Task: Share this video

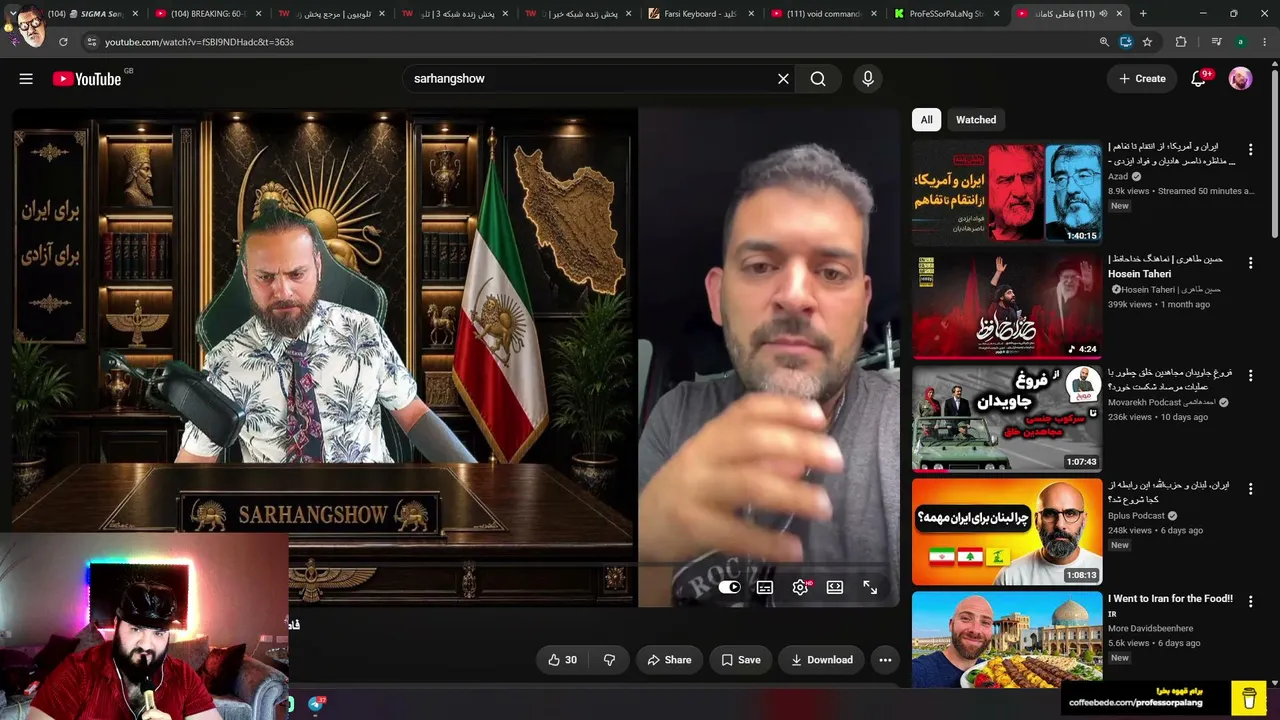Action: 669,660
